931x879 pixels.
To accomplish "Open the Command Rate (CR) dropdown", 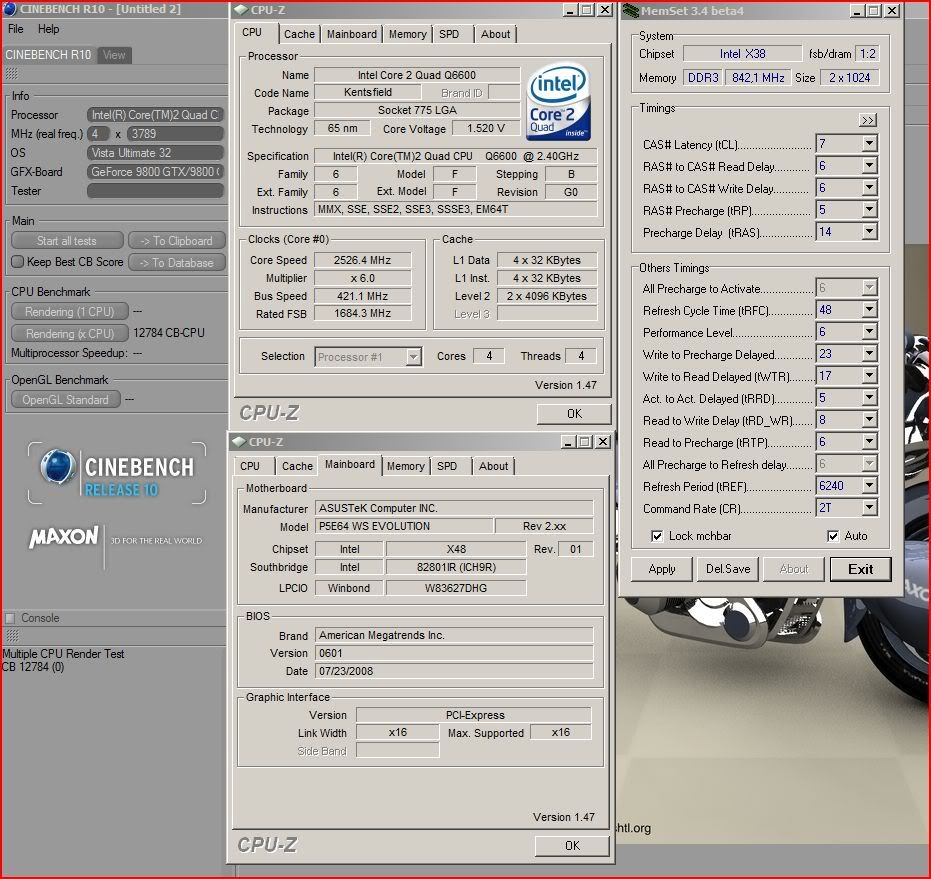I will click(x=869, y=508).
